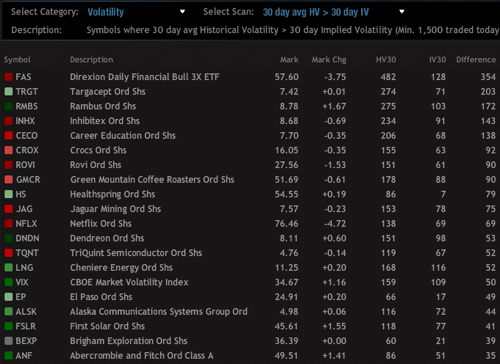Click FAS Difference value 354
The image size is (500, 364).
pos(488,77)
